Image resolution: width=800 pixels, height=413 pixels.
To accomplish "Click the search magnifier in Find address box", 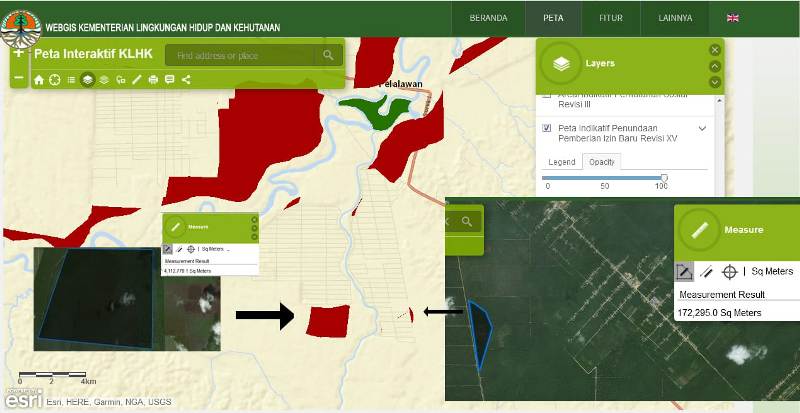I will [328, 55].
